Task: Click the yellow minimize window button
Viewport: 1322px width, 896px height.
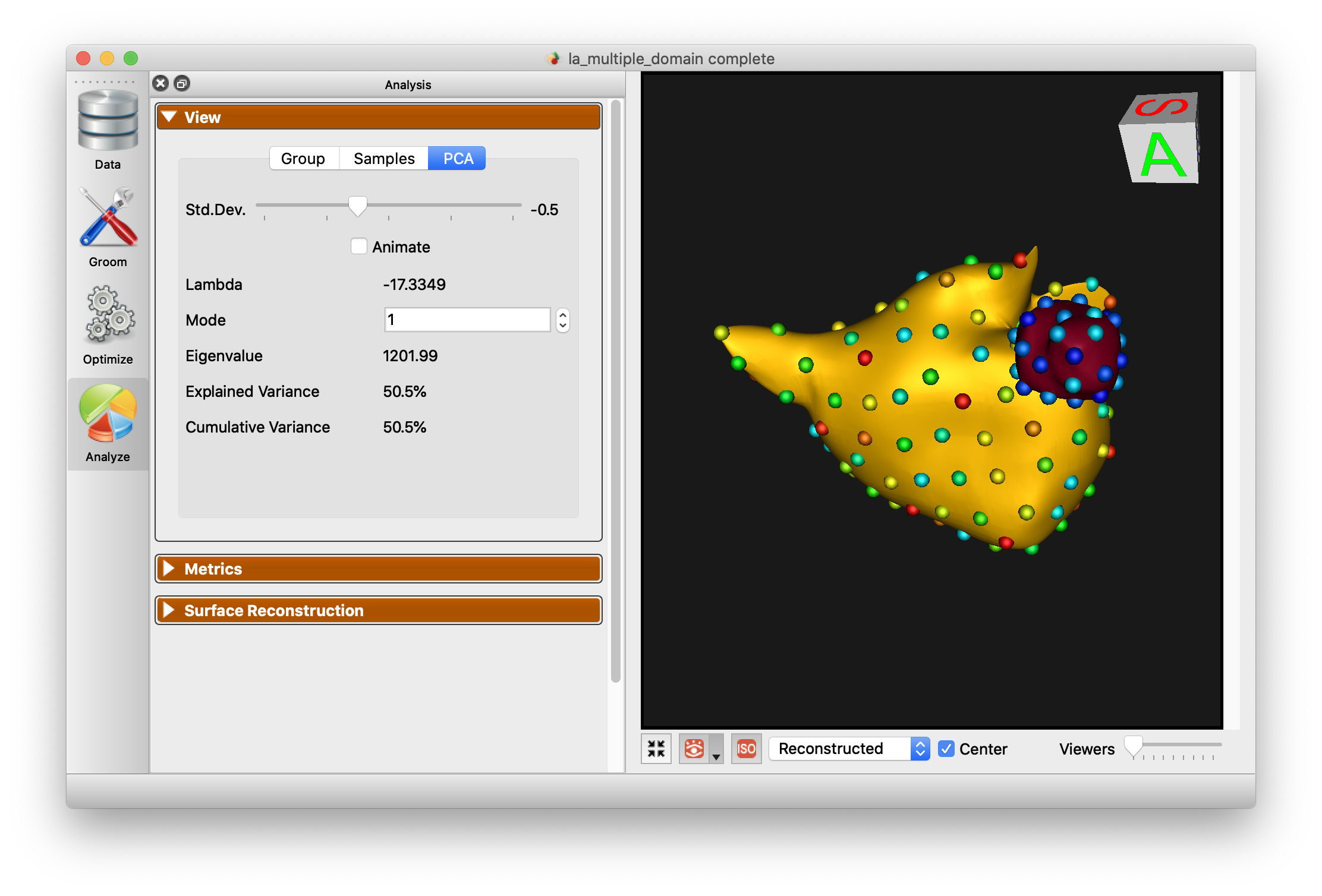Action: coord(107,58)
